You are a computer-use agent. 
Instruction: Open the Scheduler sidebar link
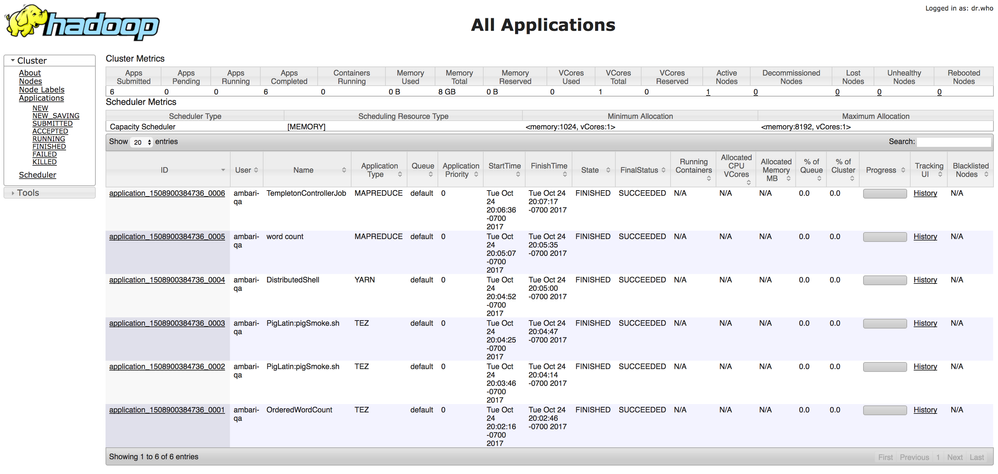pyautogui.click(x=38, y=175)
